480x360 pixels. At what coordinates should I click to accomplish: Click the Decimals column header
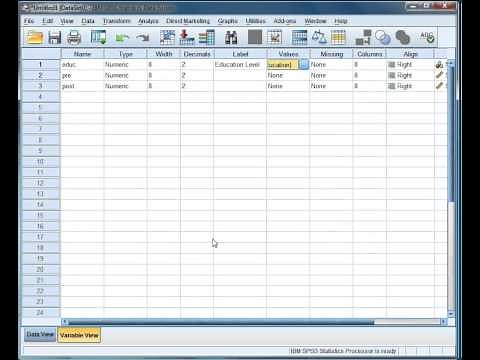coord(197,54)
